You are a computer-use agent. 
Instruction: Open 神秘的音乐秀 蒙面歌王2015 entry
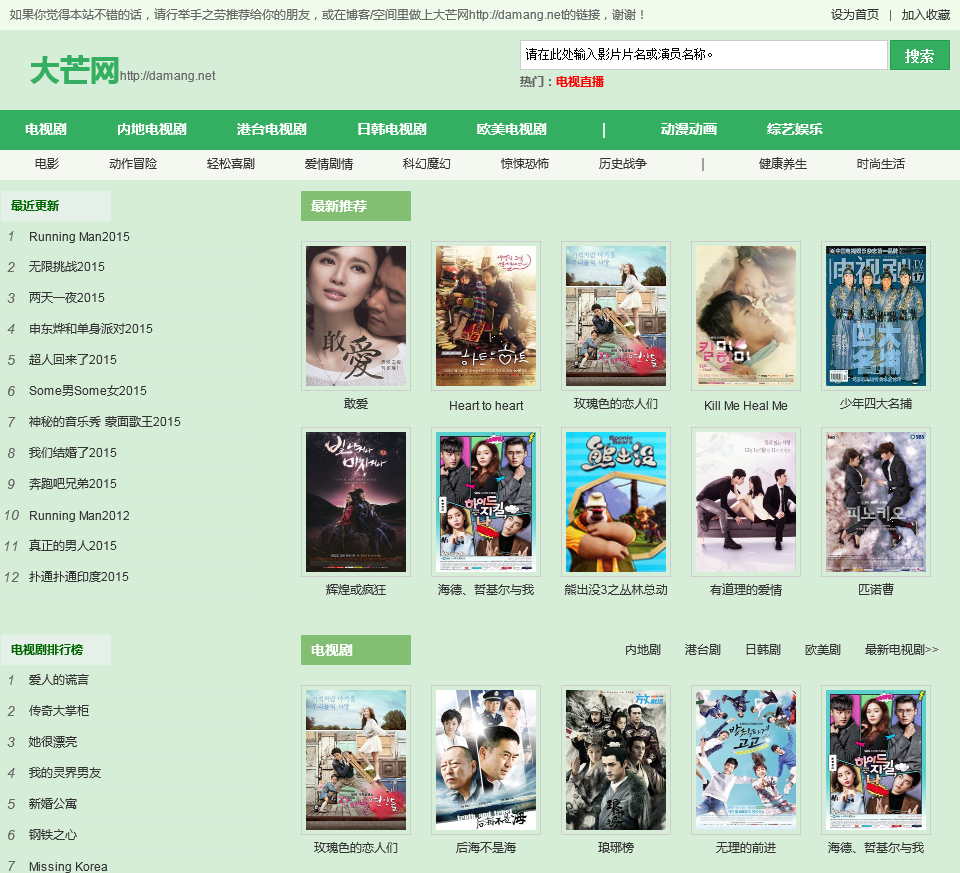105,421
